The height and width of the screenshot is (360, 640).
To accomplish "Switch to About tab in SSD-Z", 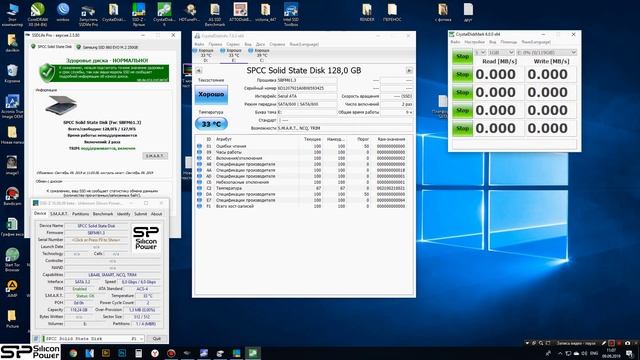I will point(156,214).
